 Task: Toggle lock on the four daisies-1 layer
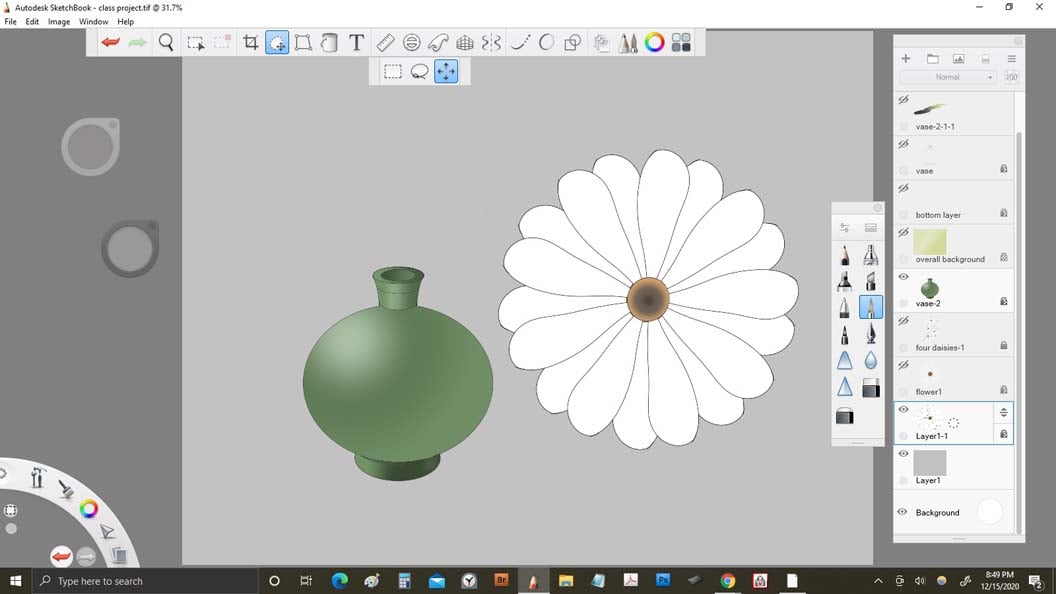[1003, 345]
